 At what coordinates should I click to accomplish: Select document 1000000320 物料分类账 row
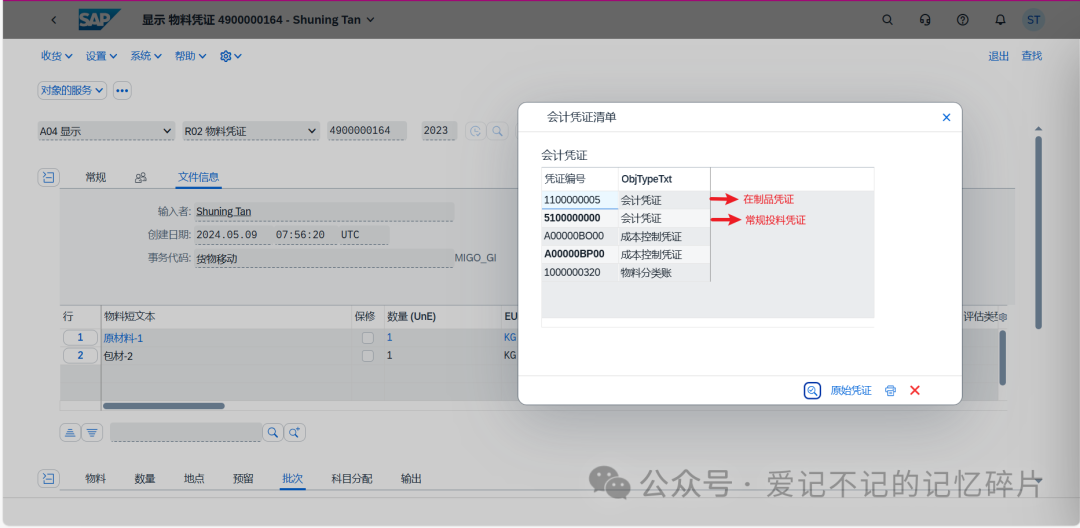coord(626,272)
